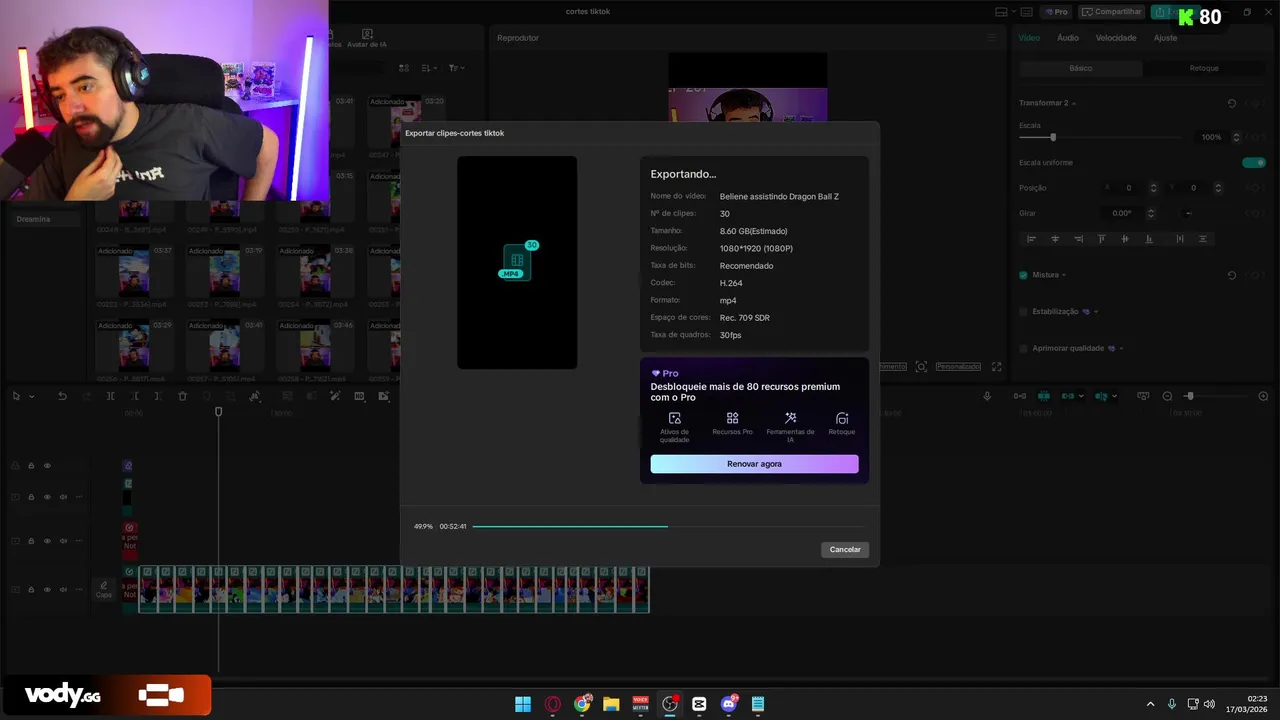Reset the Transformar 2 settings with the reset arrow

1231,103
